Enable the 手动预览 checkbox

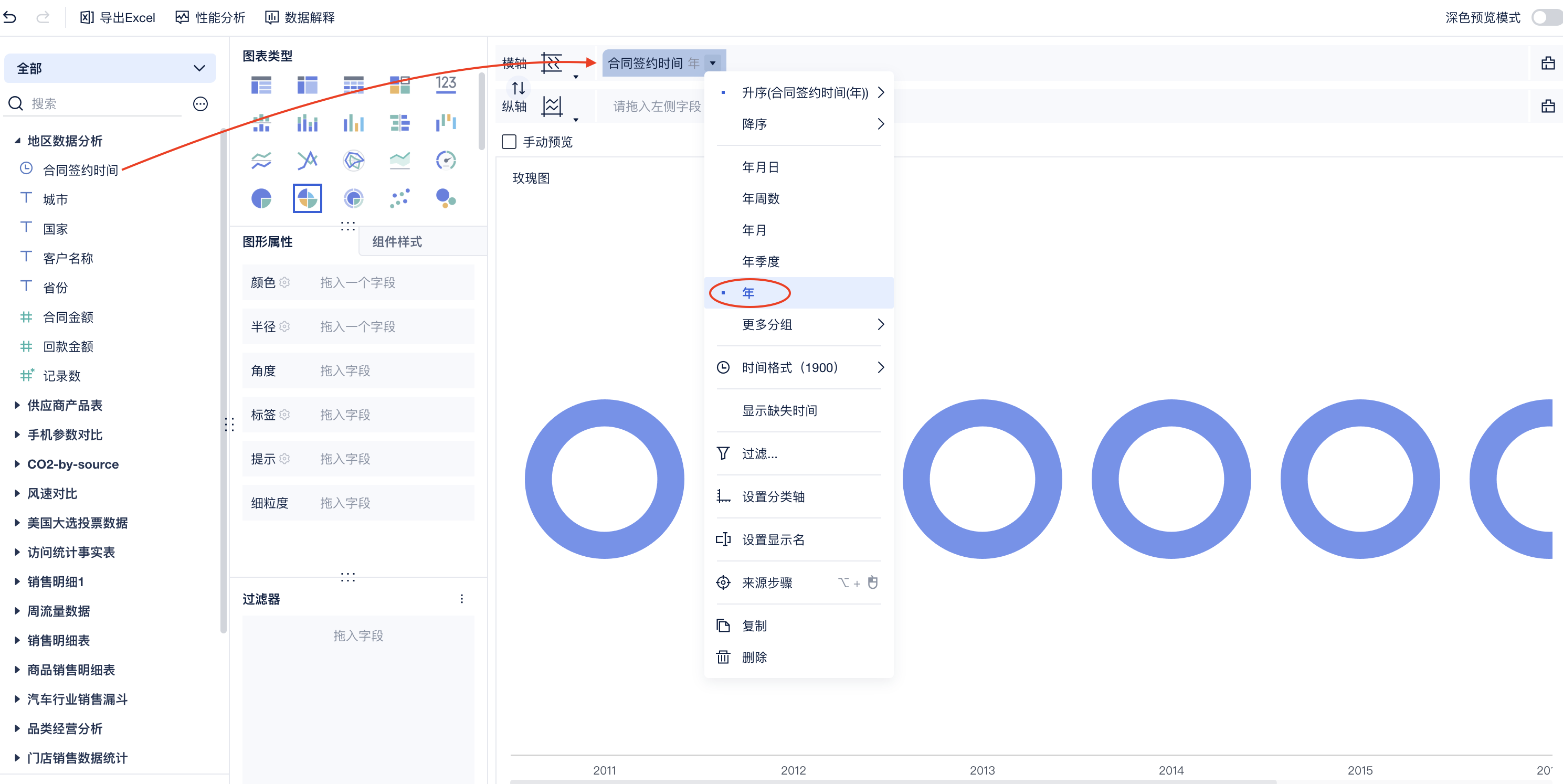coord(509,142)
